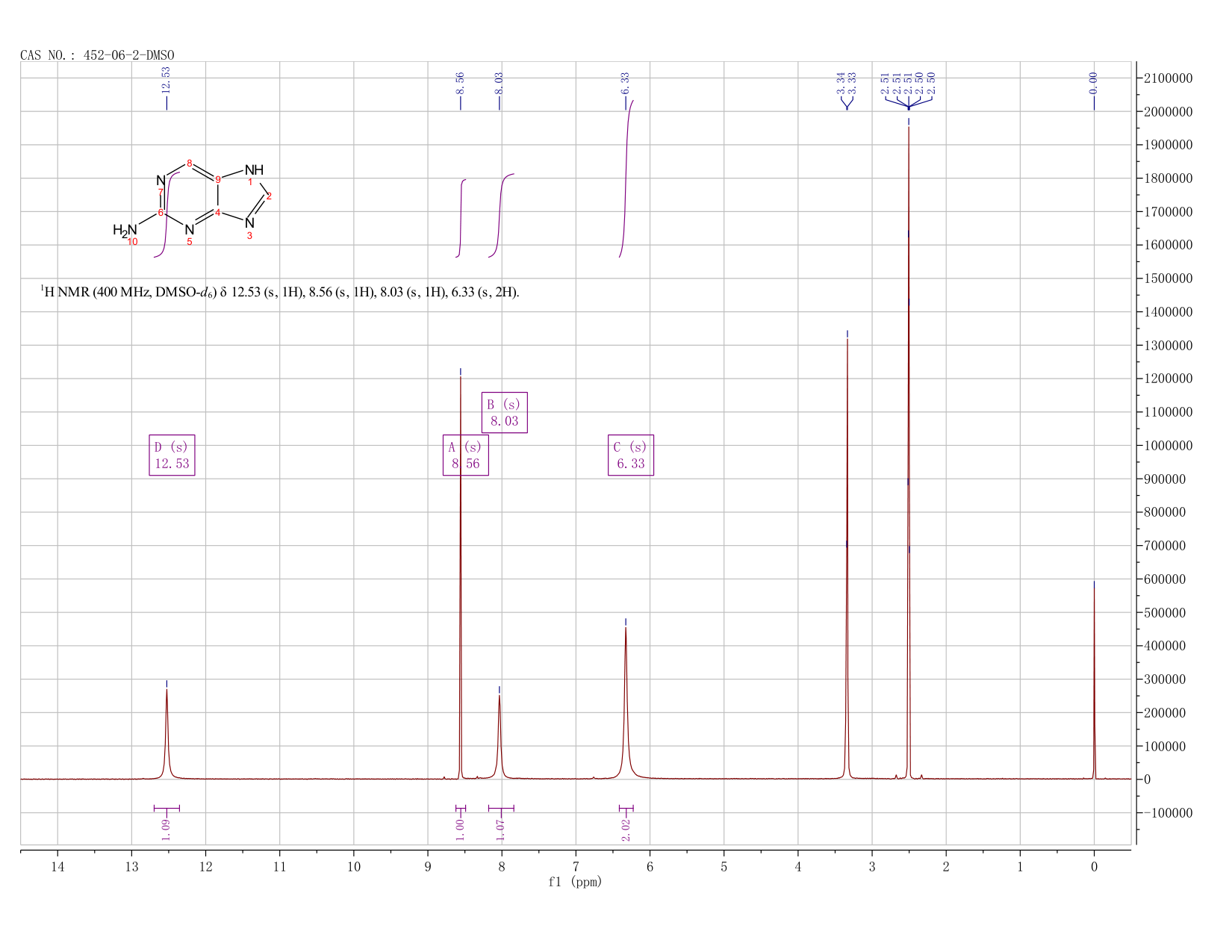Click the 3.34 / 3.33 peak label pair at the top

click(847, 83)
